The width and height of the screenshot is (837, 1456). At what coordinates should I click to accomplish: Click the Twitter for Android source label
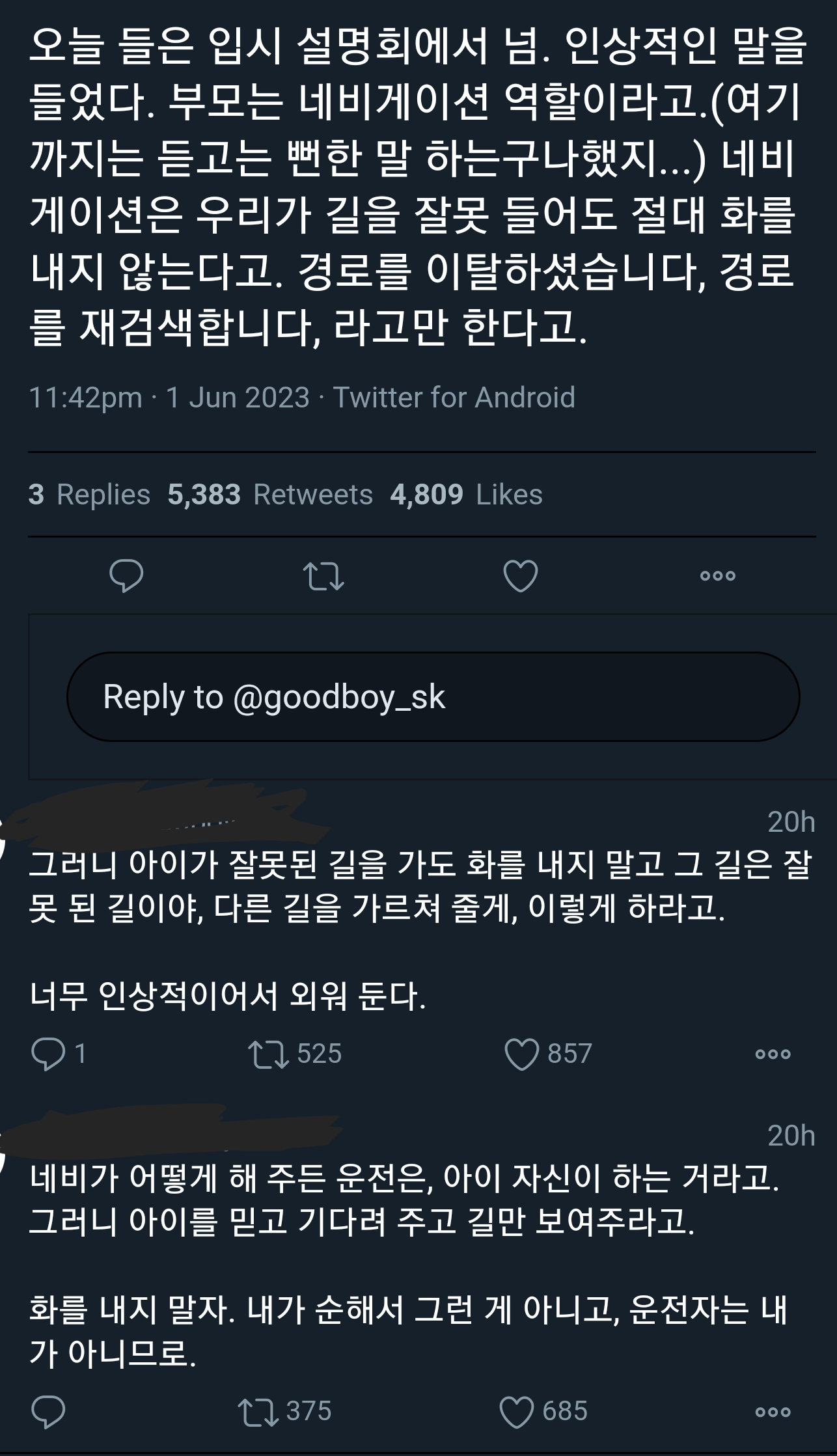pos(454,397)
